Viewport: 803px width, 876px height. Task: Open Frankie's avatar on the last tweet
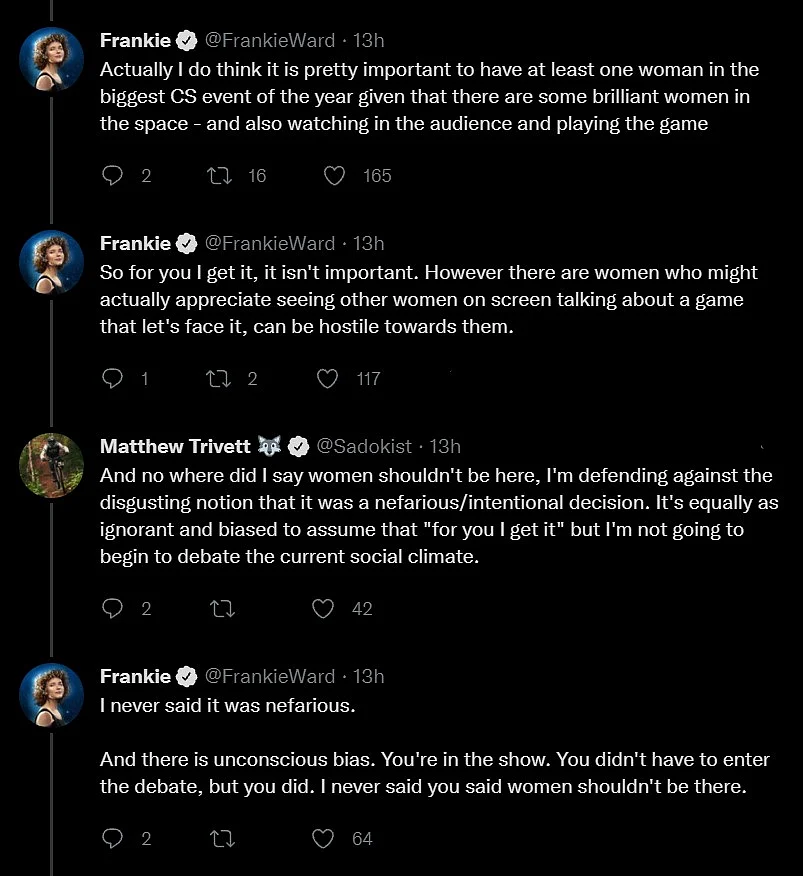[x=51, y=695]
